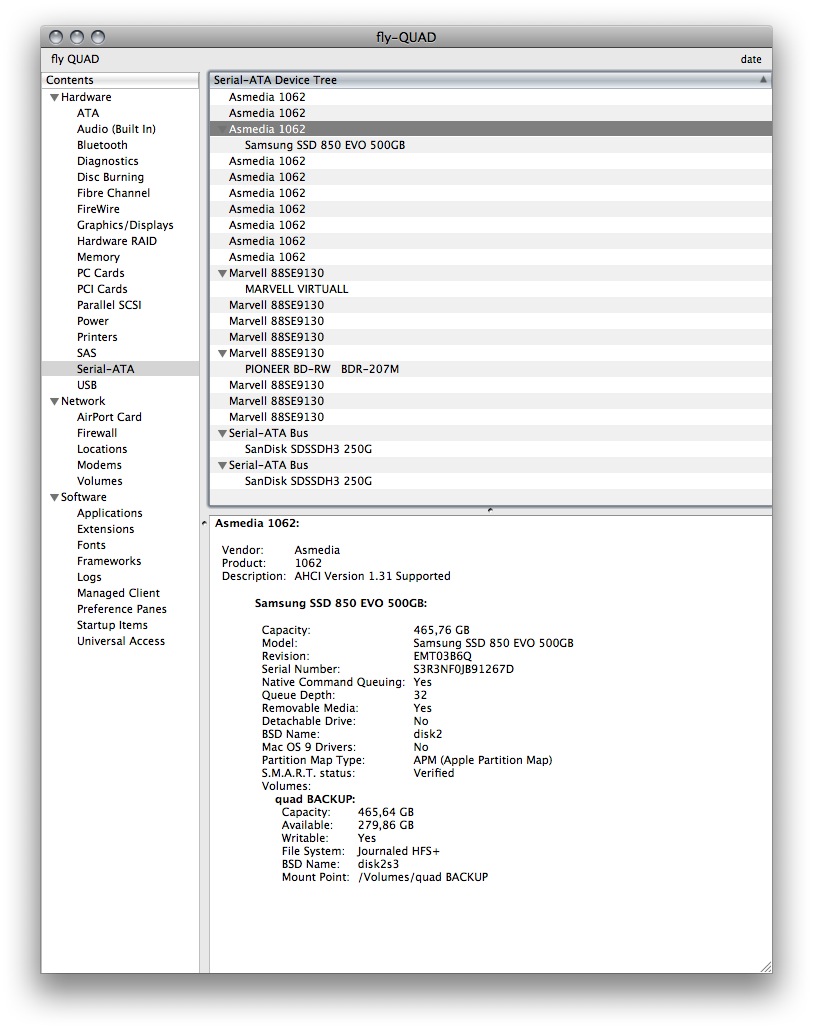Image resolution: width=813 pixels, height=1029 pixels.
Task: Click the Contents sidebar header
Action: tap(120, 80)
